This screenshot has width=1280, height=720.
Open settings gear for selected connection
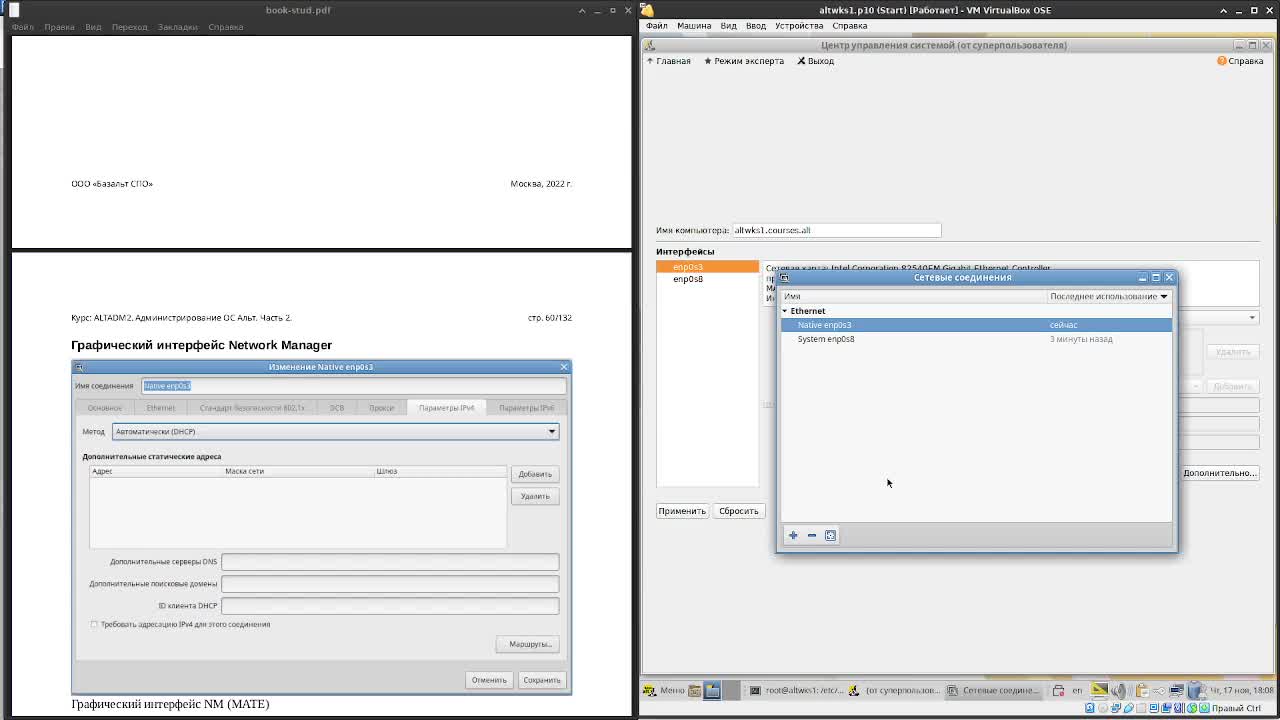click(830, 535)
